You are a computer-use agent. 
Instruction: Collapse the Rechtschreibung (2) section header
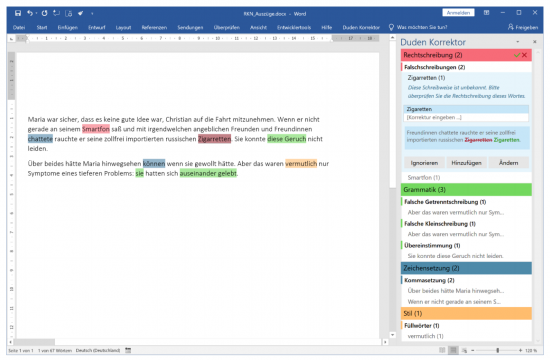click(466, 55)
